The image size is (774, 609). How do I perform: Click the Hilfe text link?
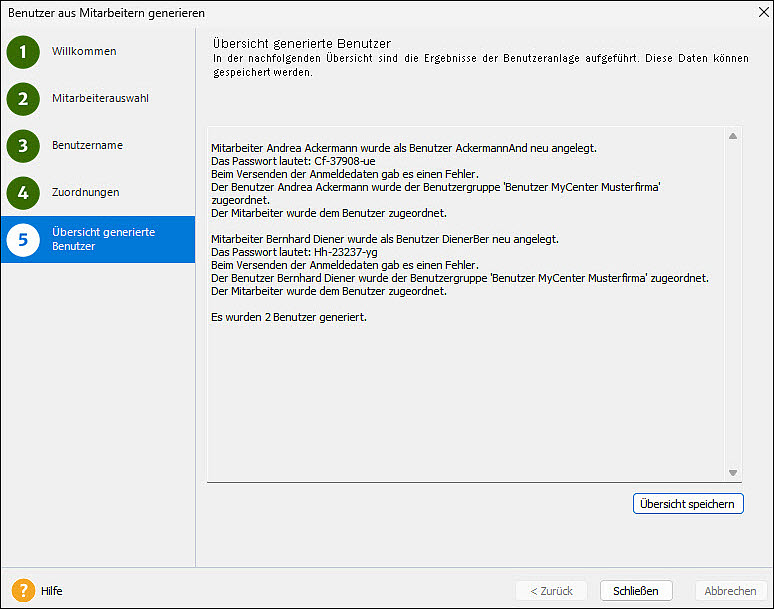point(52,591)
